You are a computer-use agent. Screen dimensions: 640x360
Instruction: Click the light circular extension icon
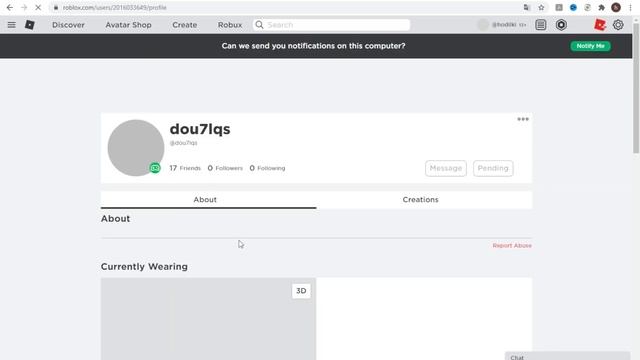(x=587, y=7)
